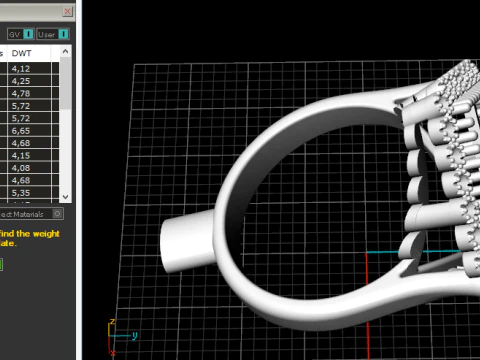Click the table's vertical scrollbar thumb
The width and height of the screenshot is (480, 360).
point(65,83)
